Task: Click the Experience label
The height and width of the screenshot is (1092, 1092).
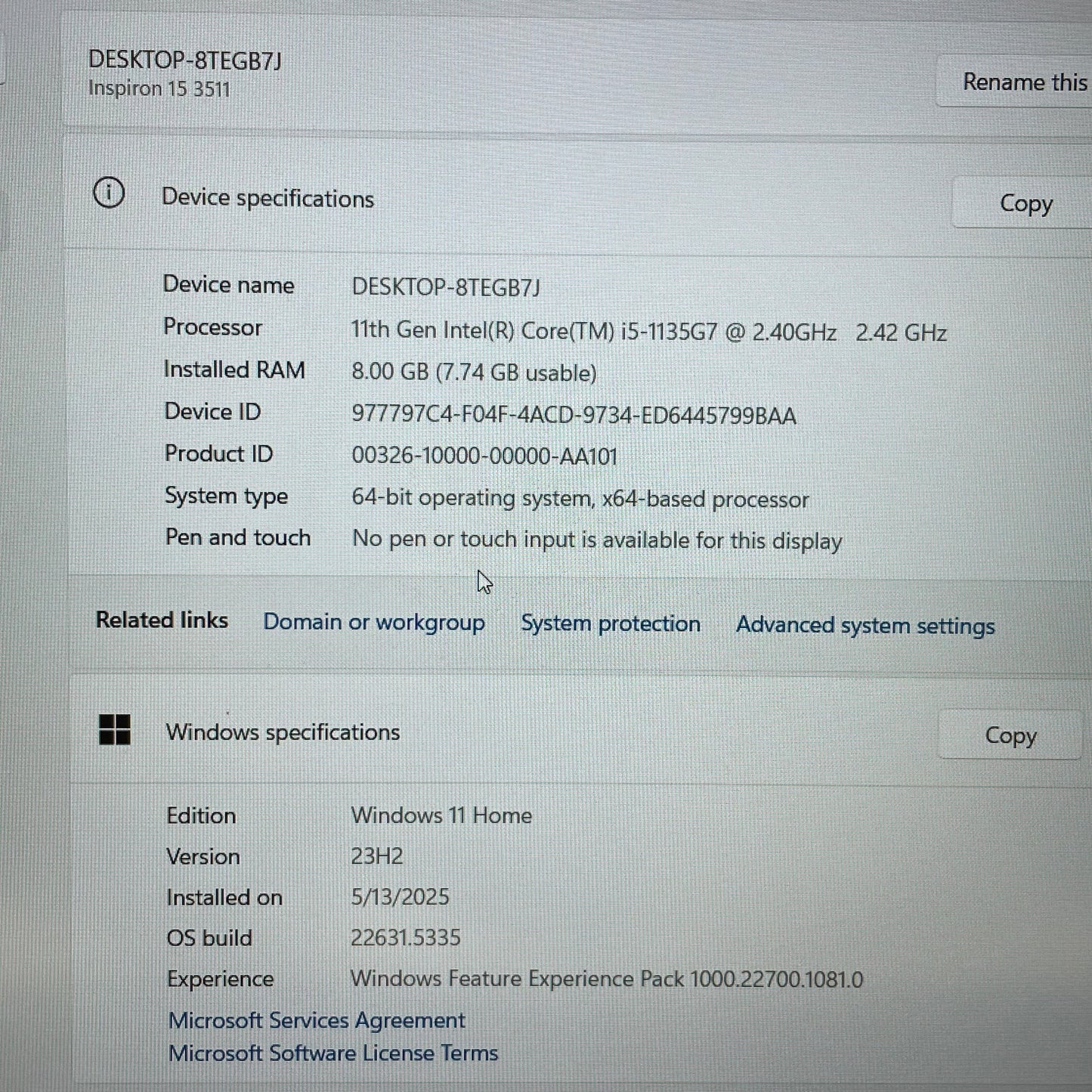Action: (x=220, y=979)
